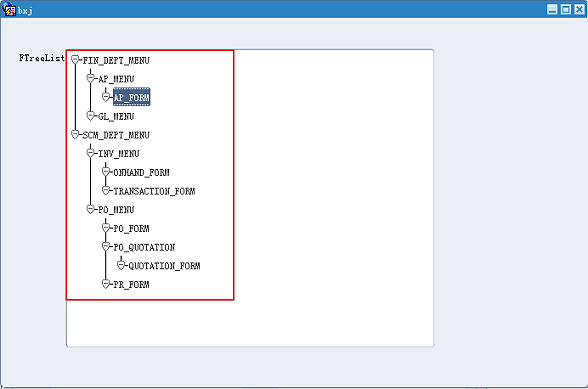Select the SCM_DEPT_MENU label
Screen dimensions: 588x389
pyautogui.click(x=116, y=135)
